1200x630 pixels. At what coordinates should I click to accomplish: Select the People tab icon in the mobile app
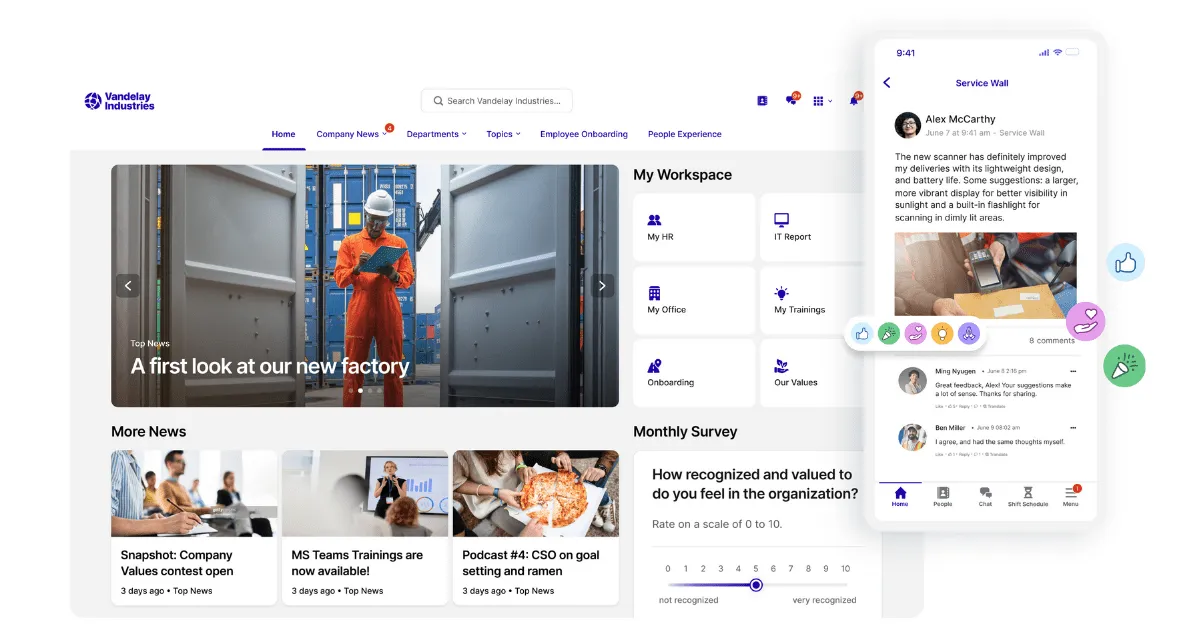942,497
